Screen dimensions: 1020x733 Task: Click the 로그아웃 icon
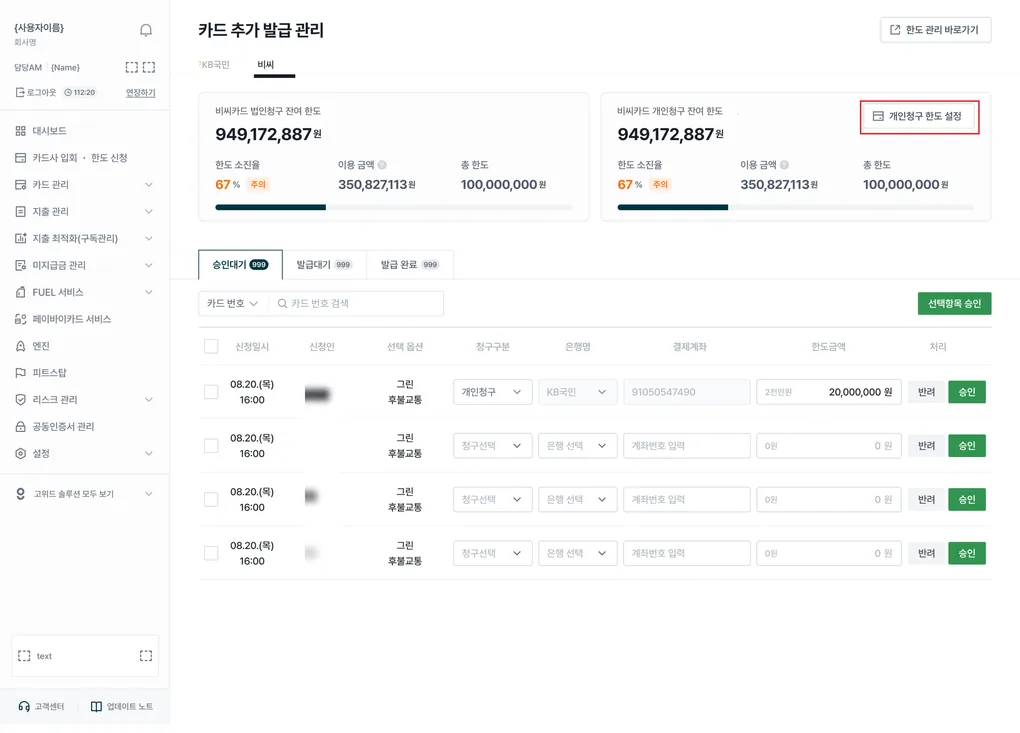(20, 92)
